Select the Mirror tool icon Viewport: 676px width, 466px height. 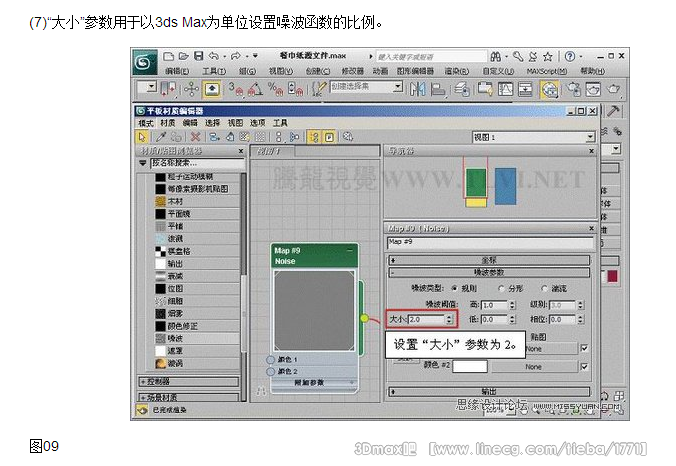417,89
